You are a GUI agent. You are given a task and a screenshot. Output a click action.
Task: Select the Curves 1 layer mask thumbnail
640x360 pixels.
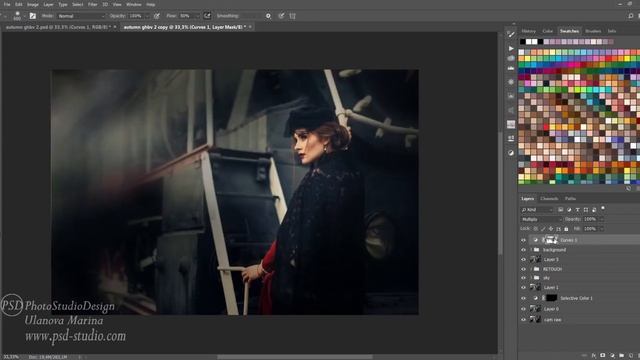(552, 240)
